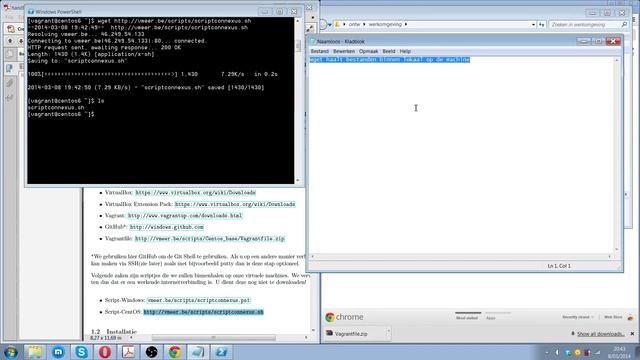
Task: Click the Kladblok title bar notepad icon
Action: pyautogui.click(x=313, y=41)
